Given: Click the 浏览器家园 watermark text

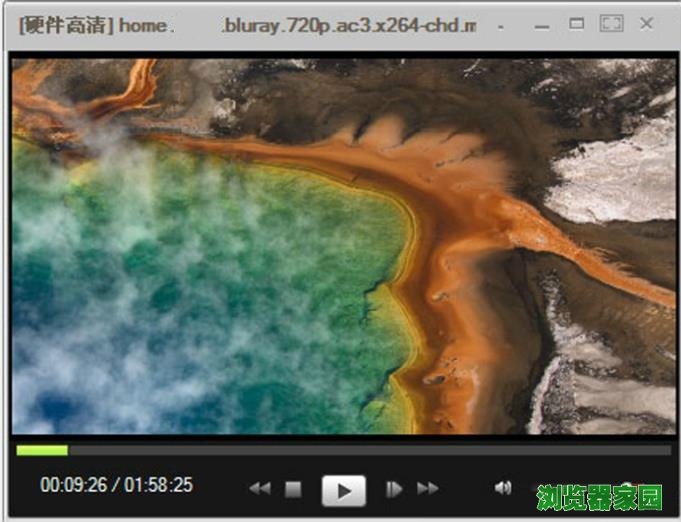Looking at the screenshot, I should pyautogui.click(x=599, y=497).
